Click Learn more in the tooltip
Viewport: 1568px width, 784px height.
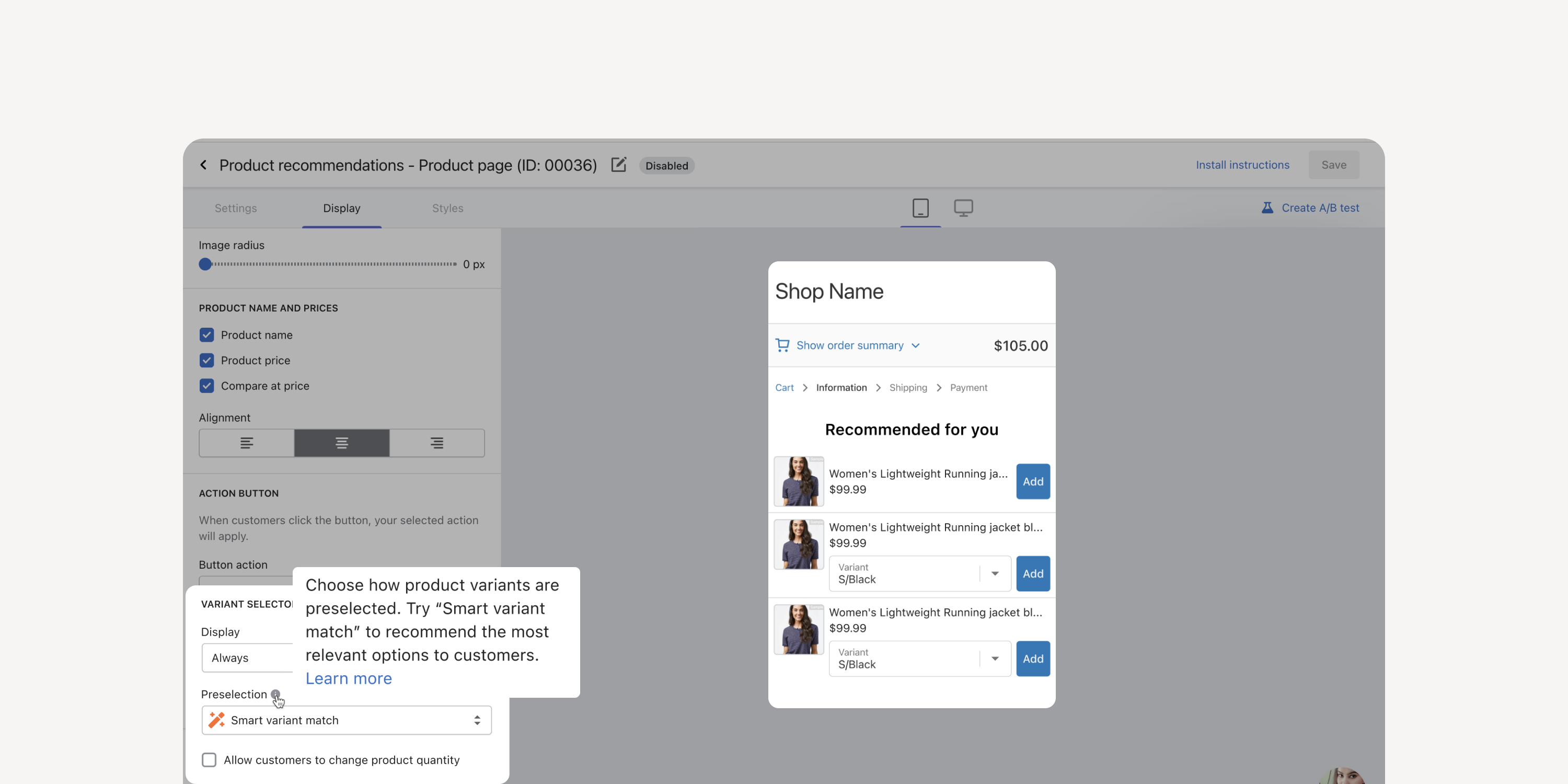coord(348,678)
